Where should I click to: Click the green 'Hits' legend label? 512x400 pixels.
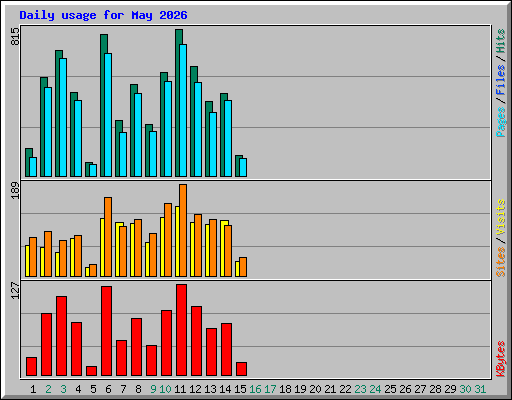(x=500, y=41)
